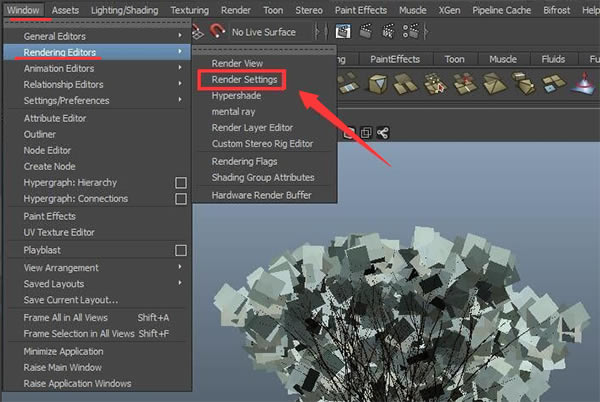
Task: Open Hypergraph: Connections option box
Action: tap(181, 199)
